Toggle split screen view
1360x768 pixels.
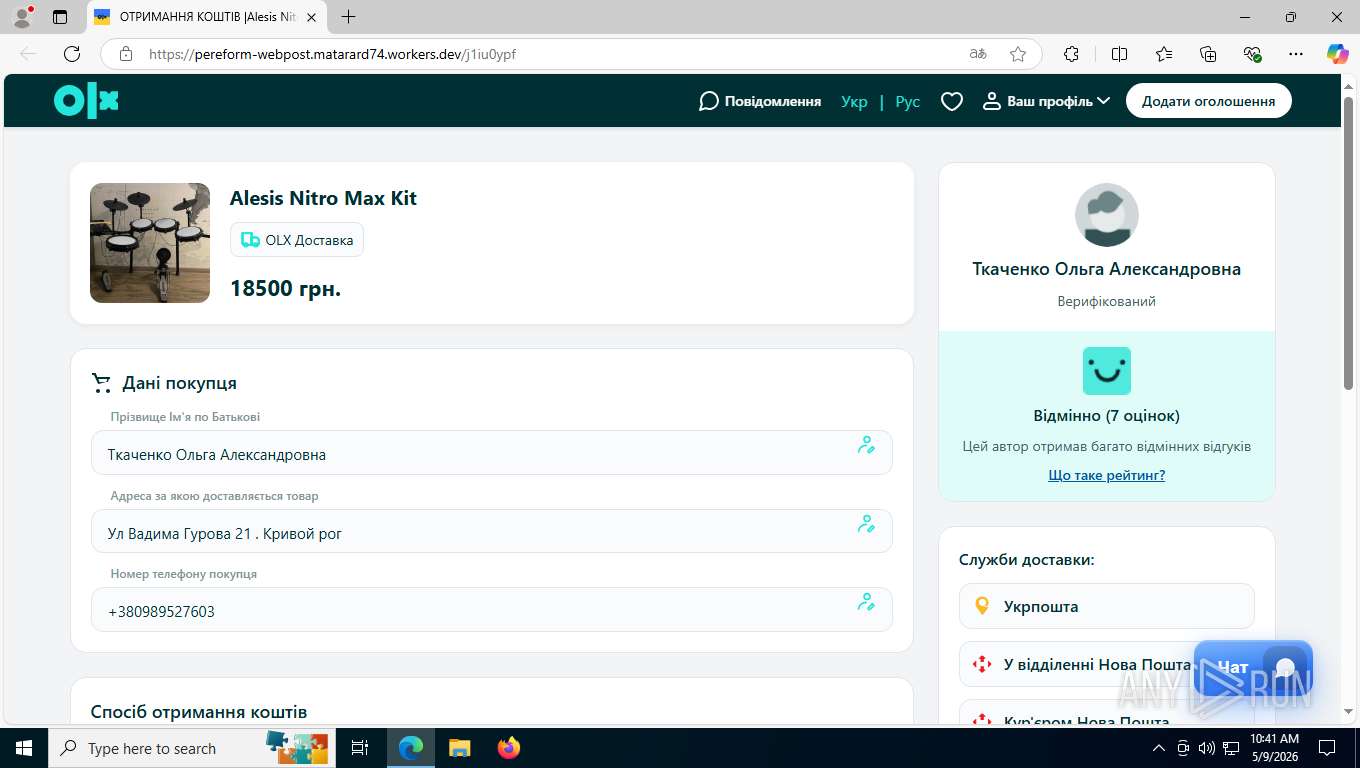(1119, 54)
